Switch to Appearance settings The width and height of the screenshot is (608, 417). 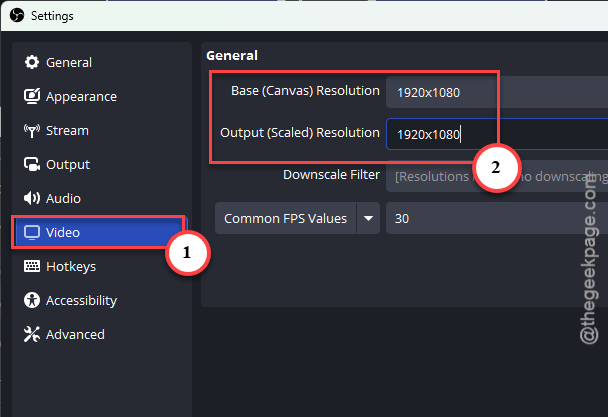coord(102,96)
